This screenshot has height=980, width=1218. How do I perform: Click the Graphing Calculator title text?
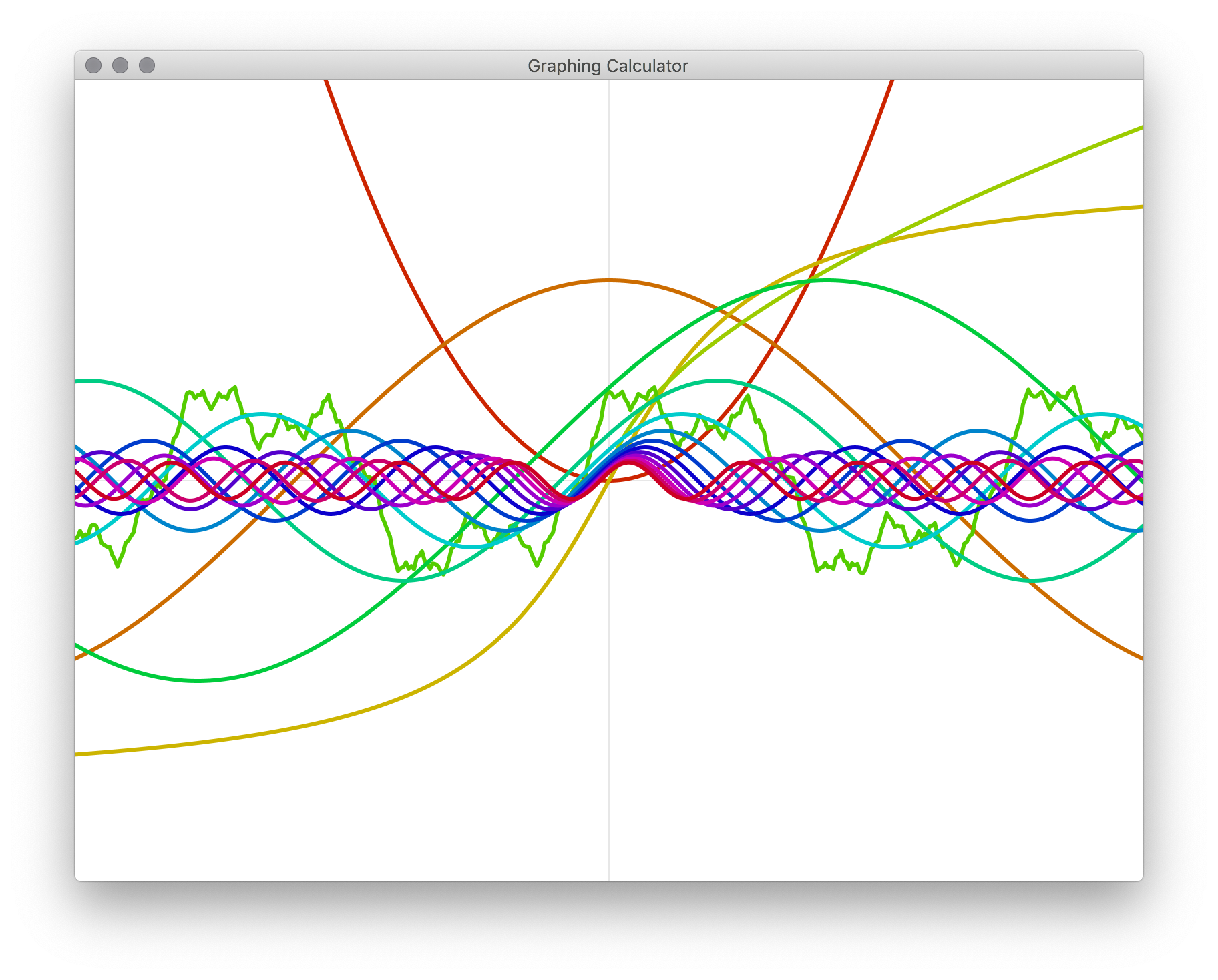(x=608, y=65)
